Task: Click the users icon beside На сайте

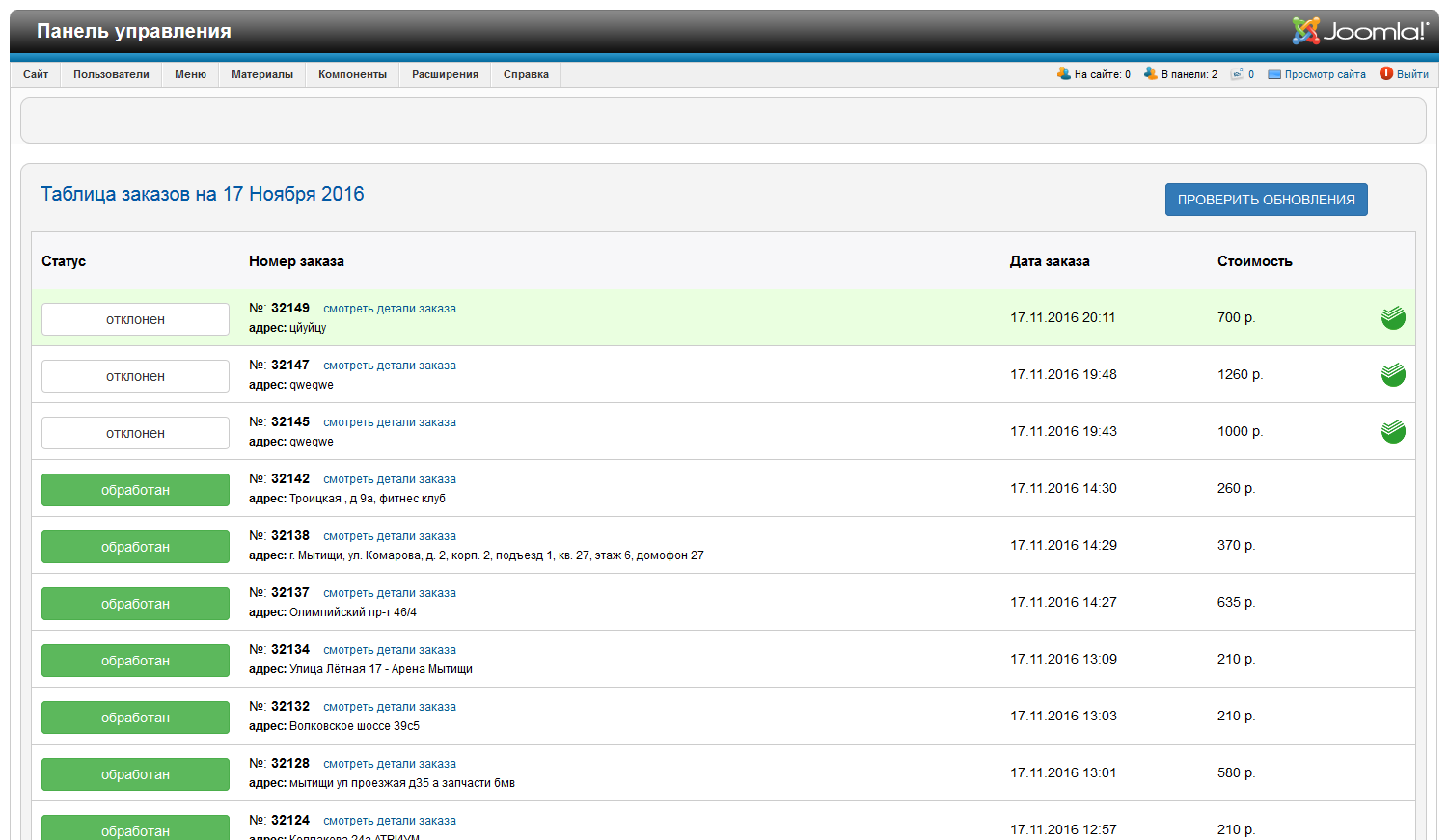Action: coord(1063,74)
